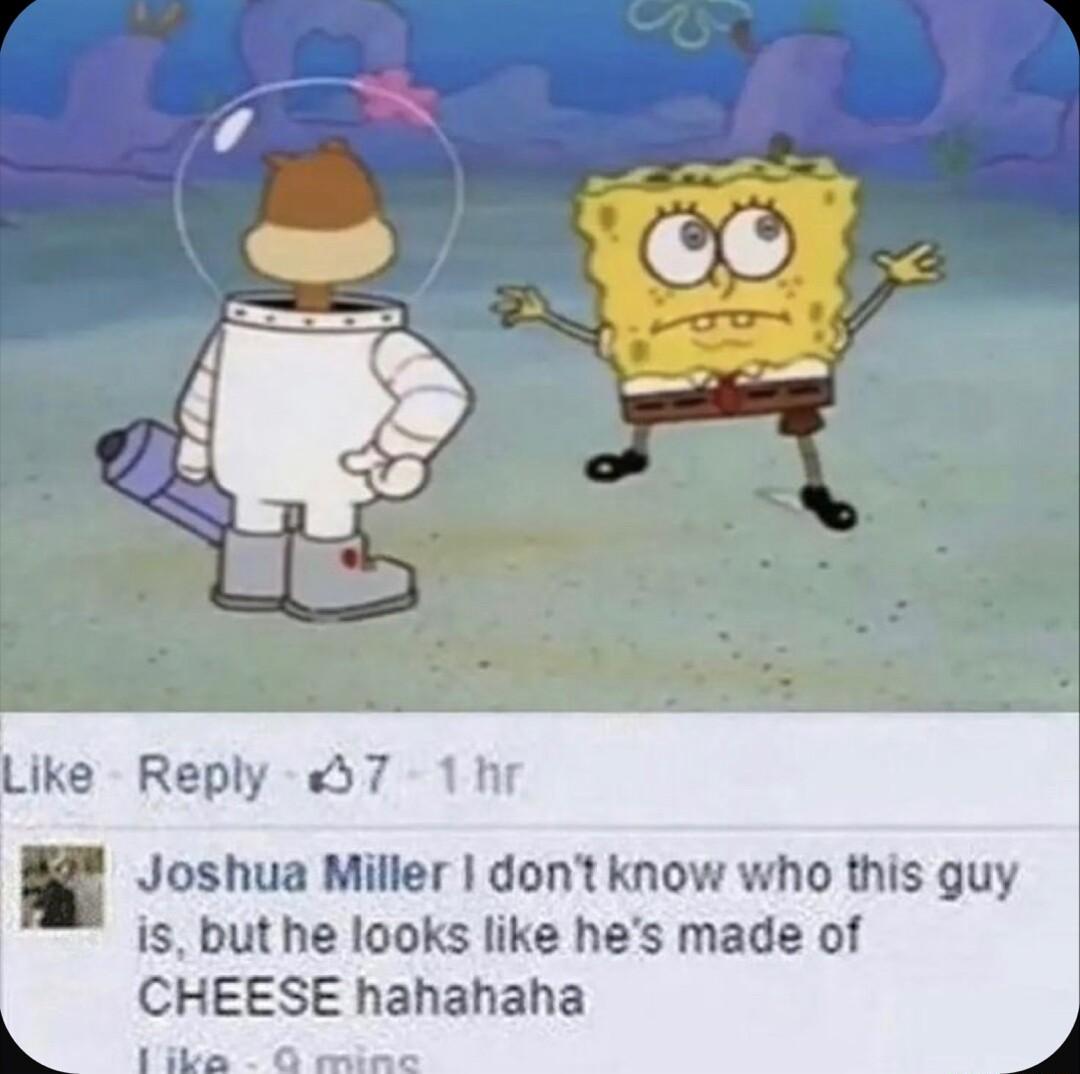Click the 9 mins timestamp
Image resolution: width=1080 pixels, height=1074 pixels.
click(x=349, y=1064)
